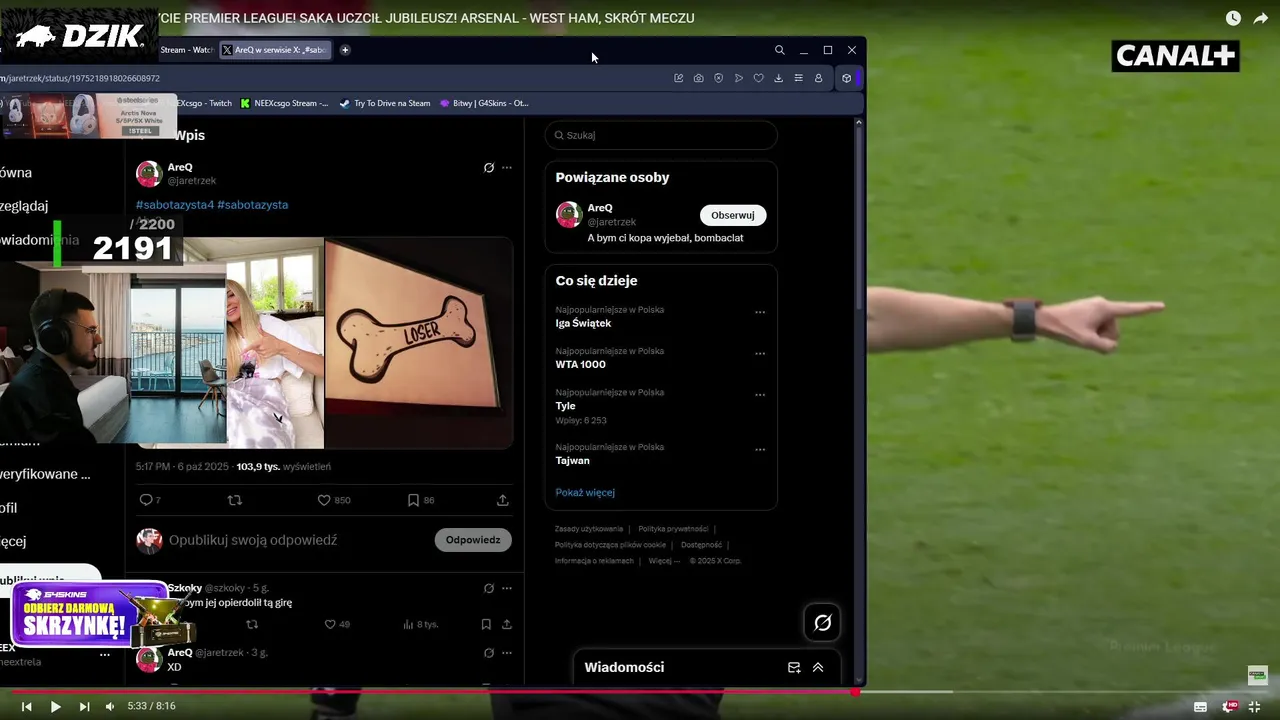Open browser downloads icon

[778, 78]
